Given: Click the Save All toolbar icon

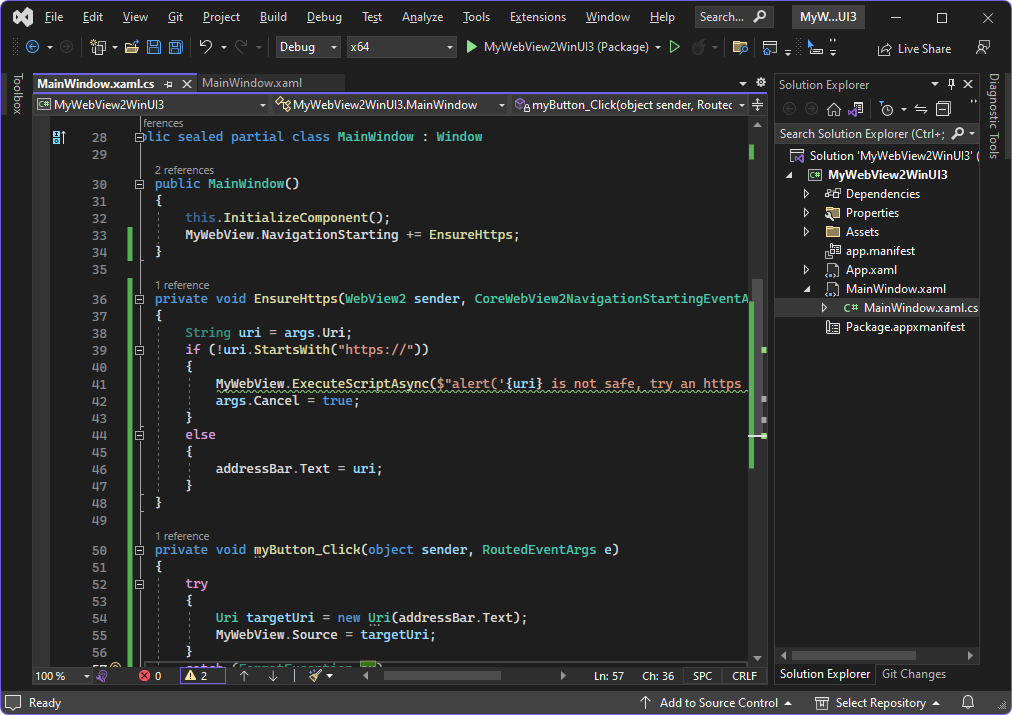Looking at the screenshot, I should click(x=176, y=47).
